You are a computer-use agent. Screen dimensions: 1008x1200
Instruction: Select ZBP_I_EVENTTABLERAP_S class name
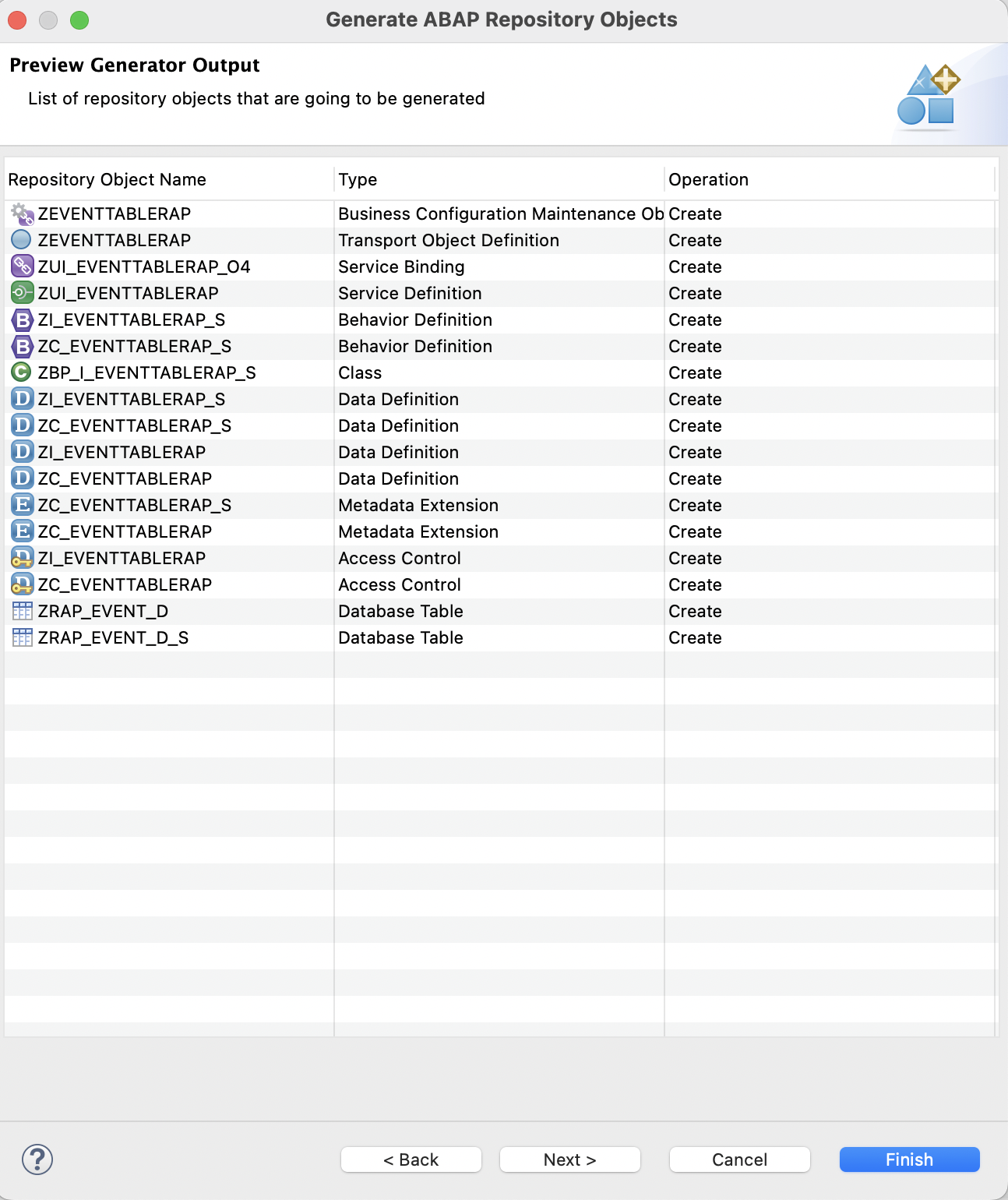click(146, 372)
